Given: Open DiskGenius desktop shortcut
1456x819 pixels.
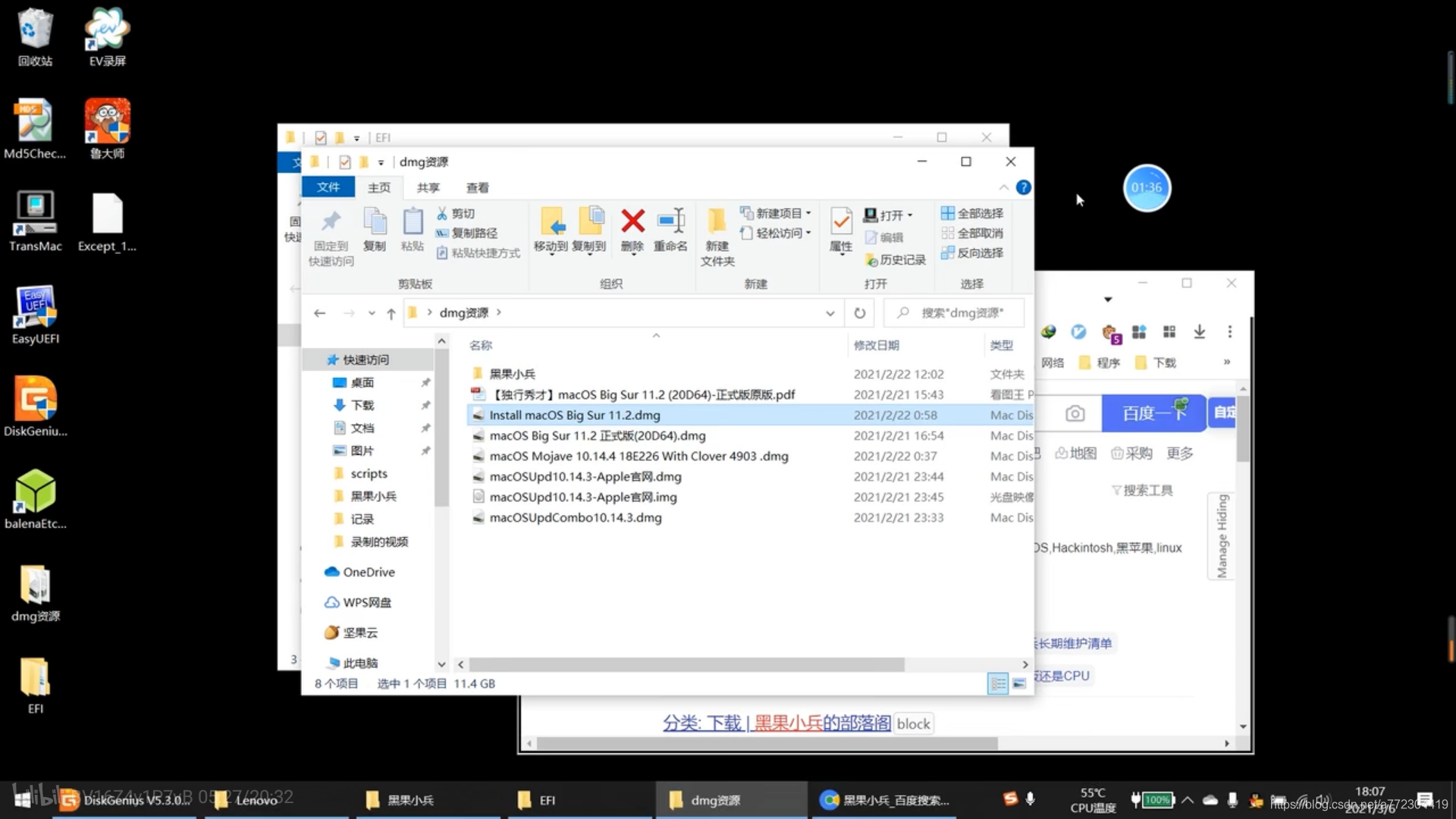Looking at the screenshot, I should [x=35, y=407].
